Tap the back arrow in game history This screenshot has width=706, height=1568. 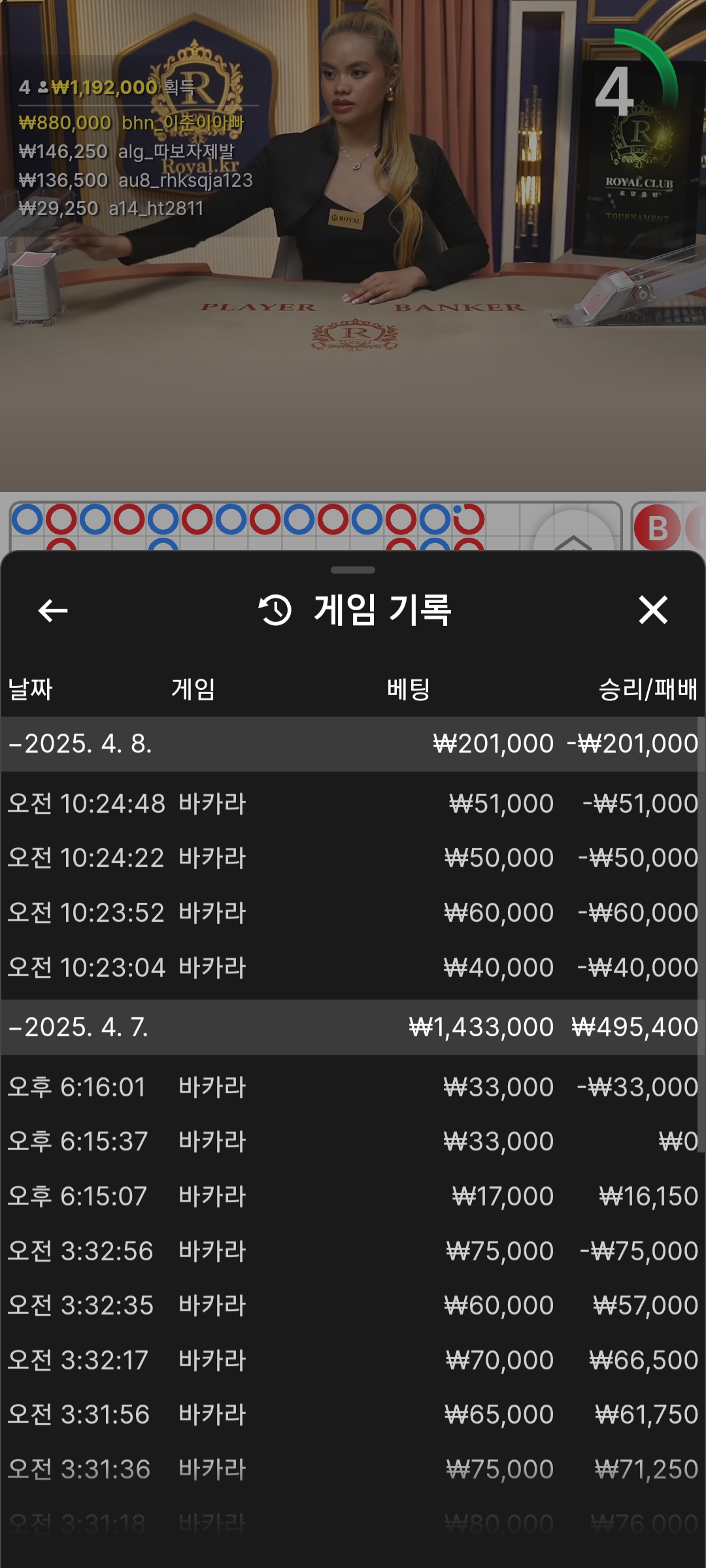(53, 611)
